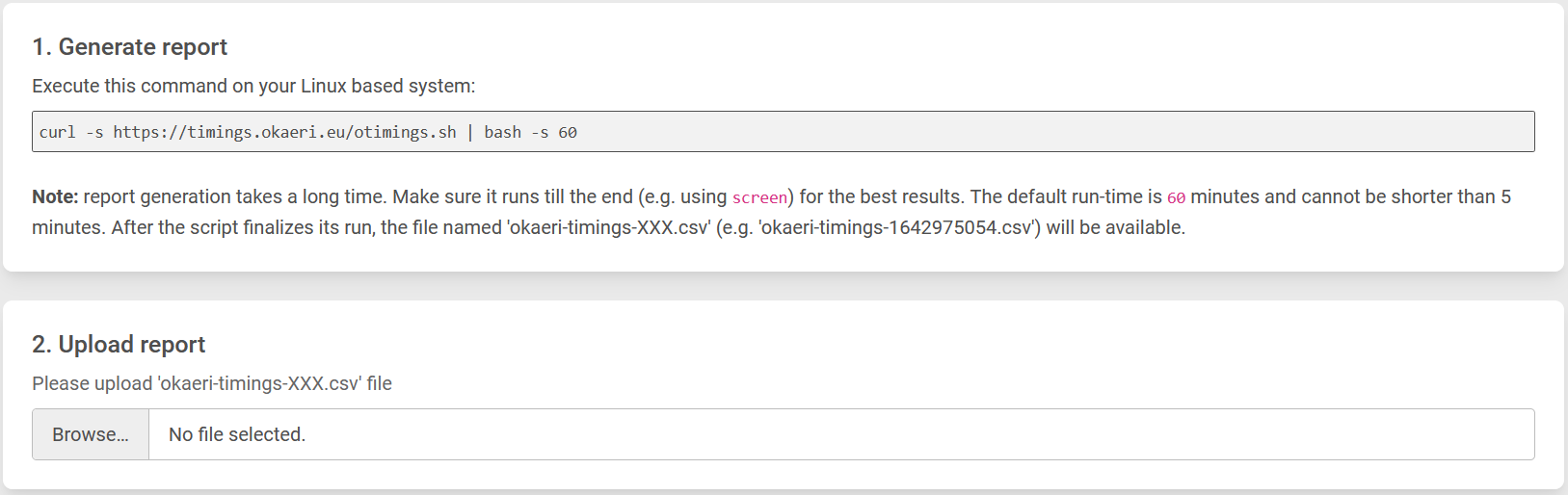
Task: Click the trailing '60' in the command
Action: pos(568,132)
